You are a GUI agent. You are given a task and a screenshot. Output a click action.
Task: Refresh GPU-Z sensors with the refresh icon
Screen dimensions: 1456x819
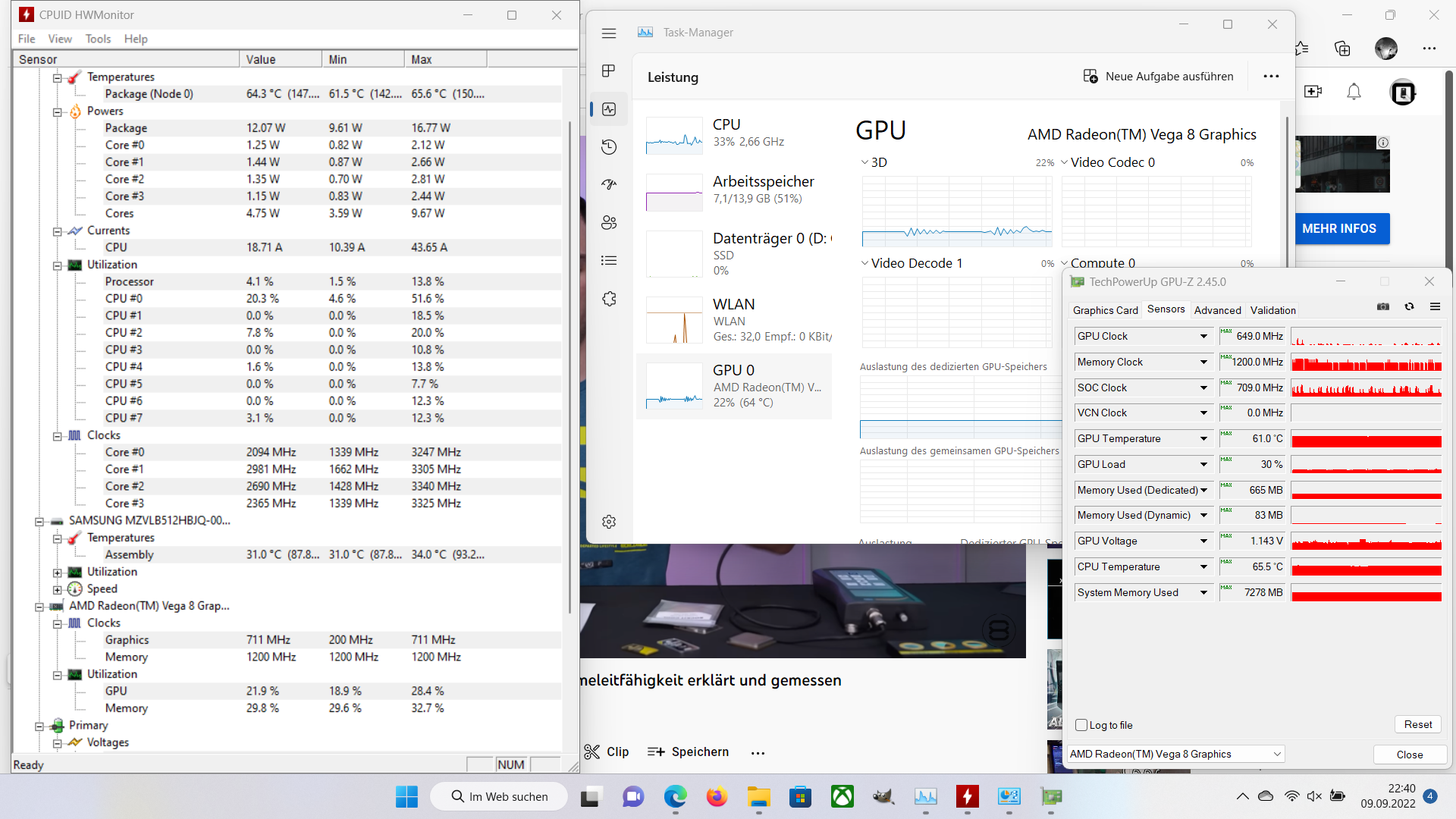pyautogui.click(x=1409, y=306)
